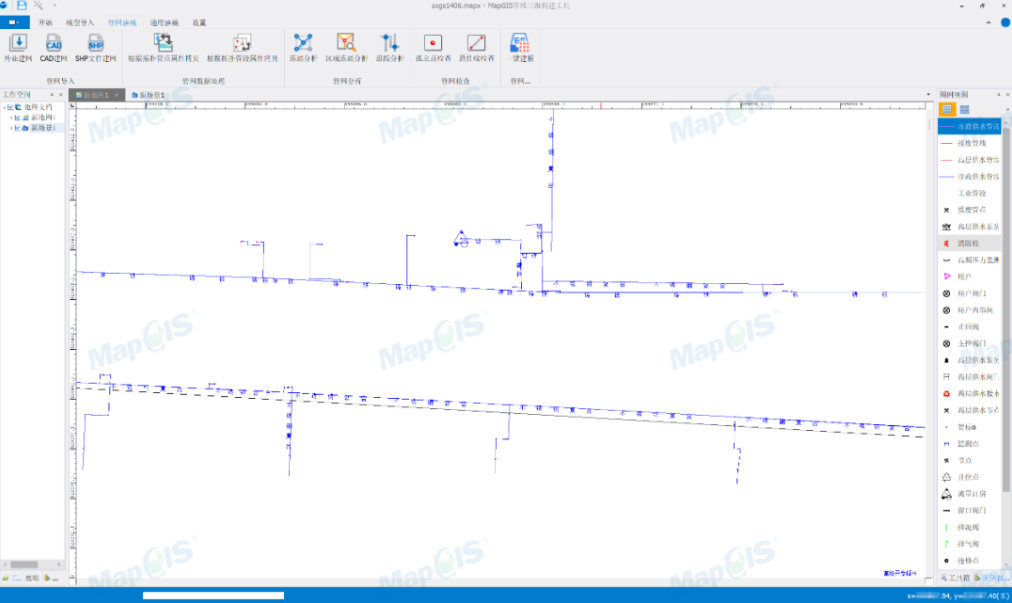Switch to the 新场景1 document tab
The height and width of the screenshot is (603, 1012).
click(148, 95)
